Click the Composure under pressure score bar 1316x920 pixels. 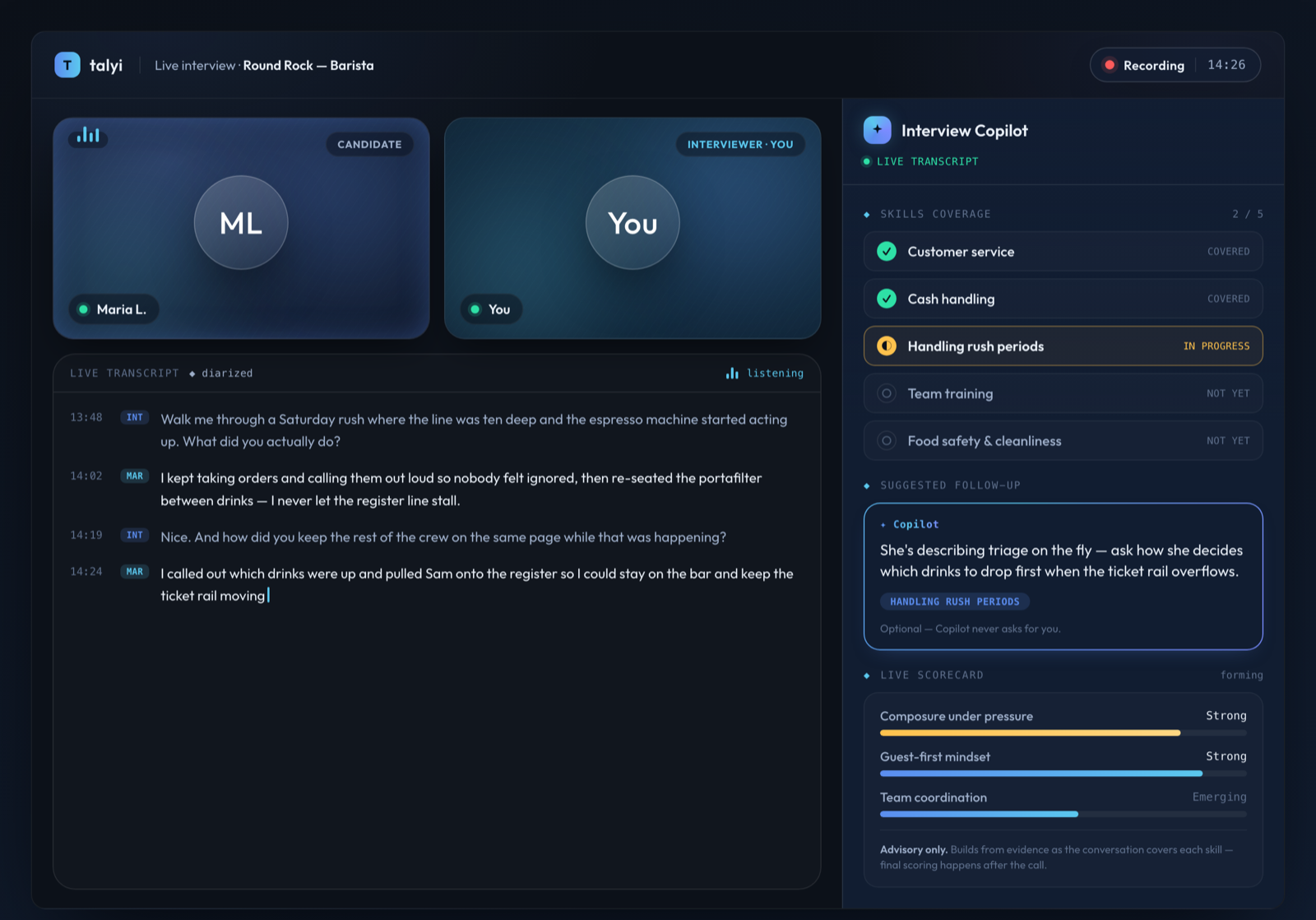pyautogui.click(x=1063, y=732)
